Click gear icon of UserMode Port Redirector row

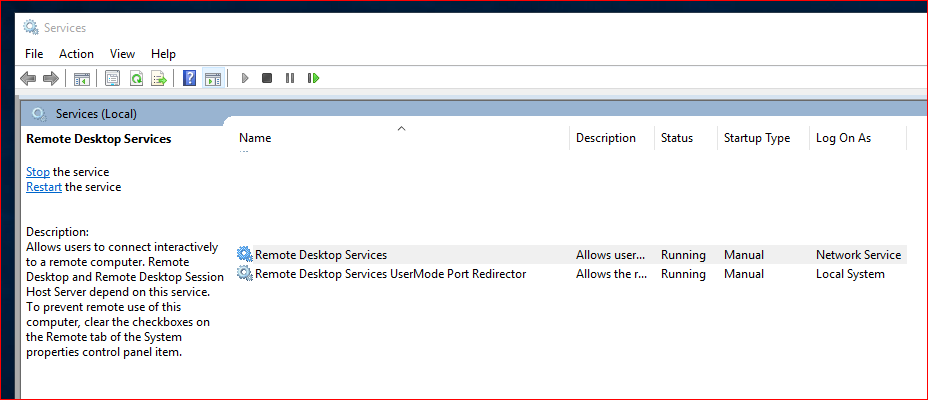click(x=244, y=273)
